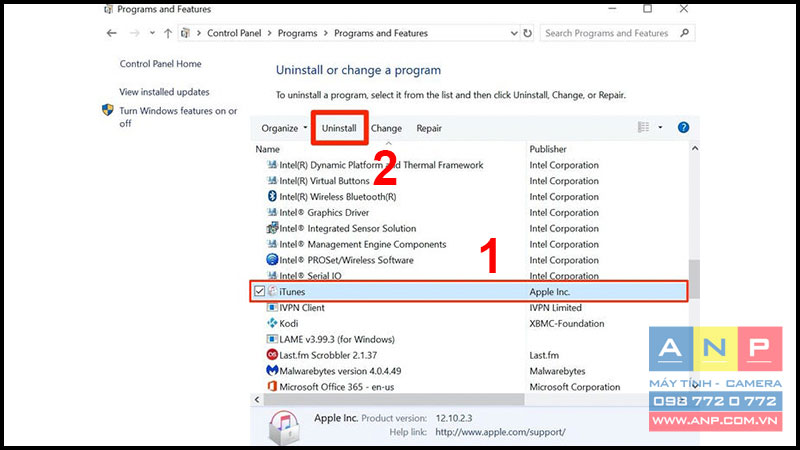Viewport: 800px width, 450px height.
Task: Click the Forward navigation arrow
Action: (134, 33)
